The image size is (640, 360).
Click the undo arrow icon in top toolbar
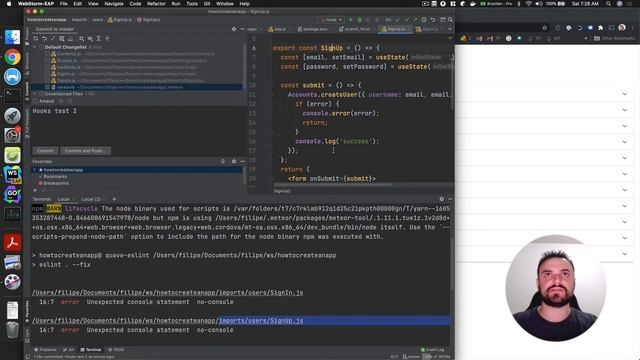433,20
